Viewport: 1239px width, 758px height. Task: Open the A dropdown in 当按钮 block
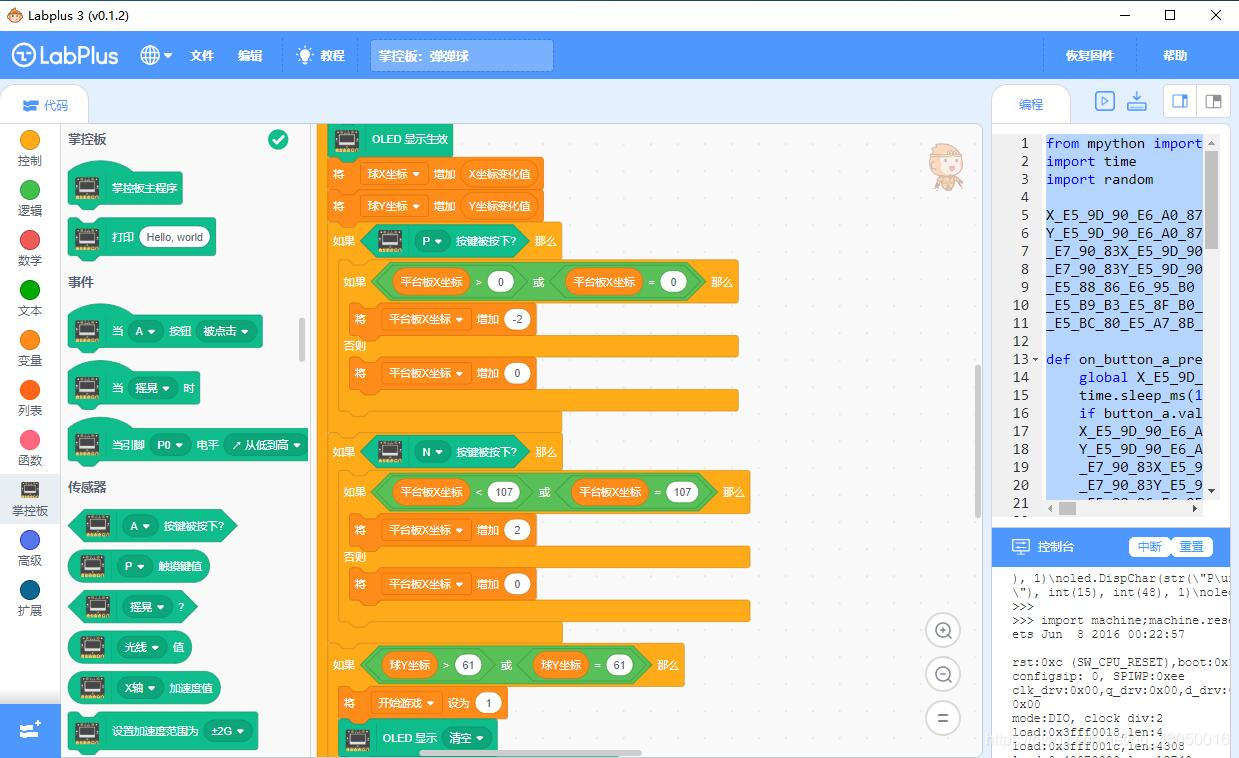[x=145, y=331]
